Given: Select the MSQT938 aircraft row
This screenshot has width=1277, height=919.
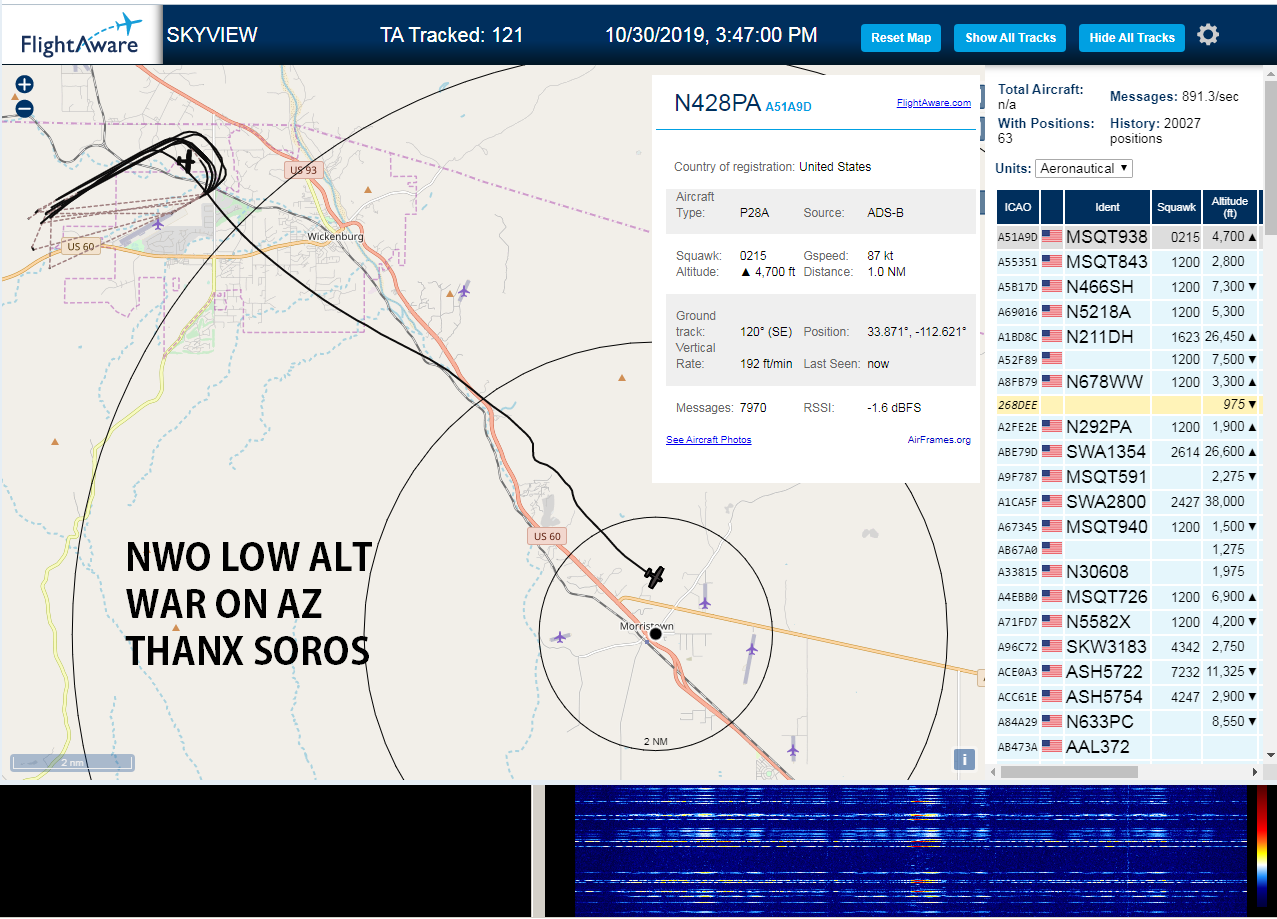Looking at the screenshot, I should 1128,237.
